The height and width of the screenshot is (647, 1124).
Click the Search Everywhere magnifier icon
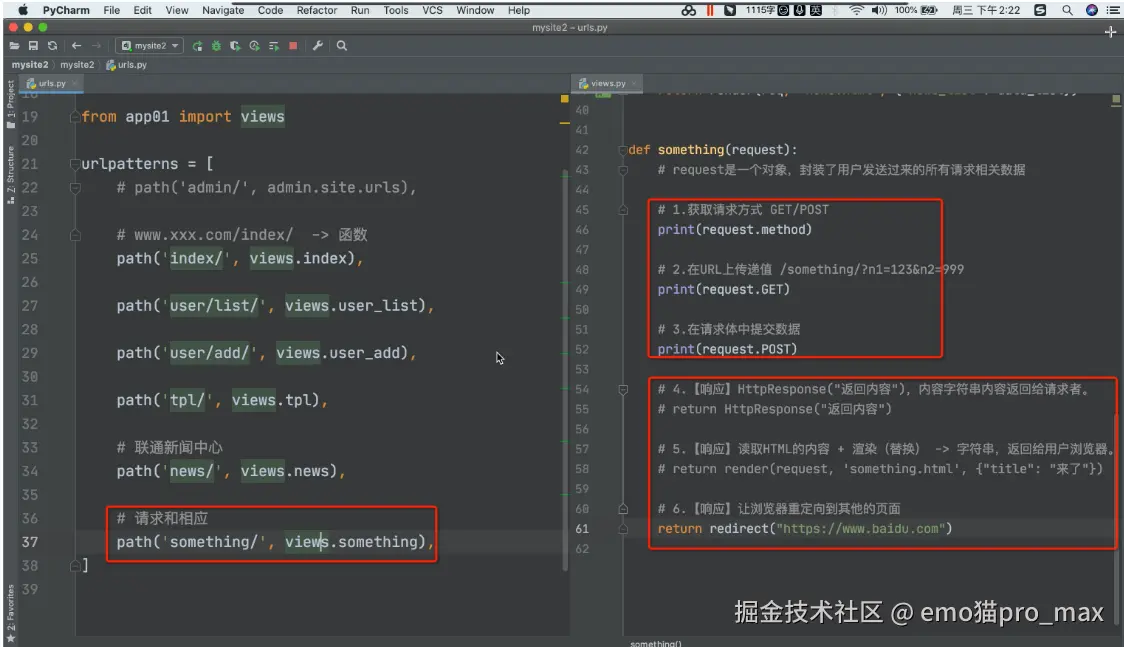click(342, 46)
